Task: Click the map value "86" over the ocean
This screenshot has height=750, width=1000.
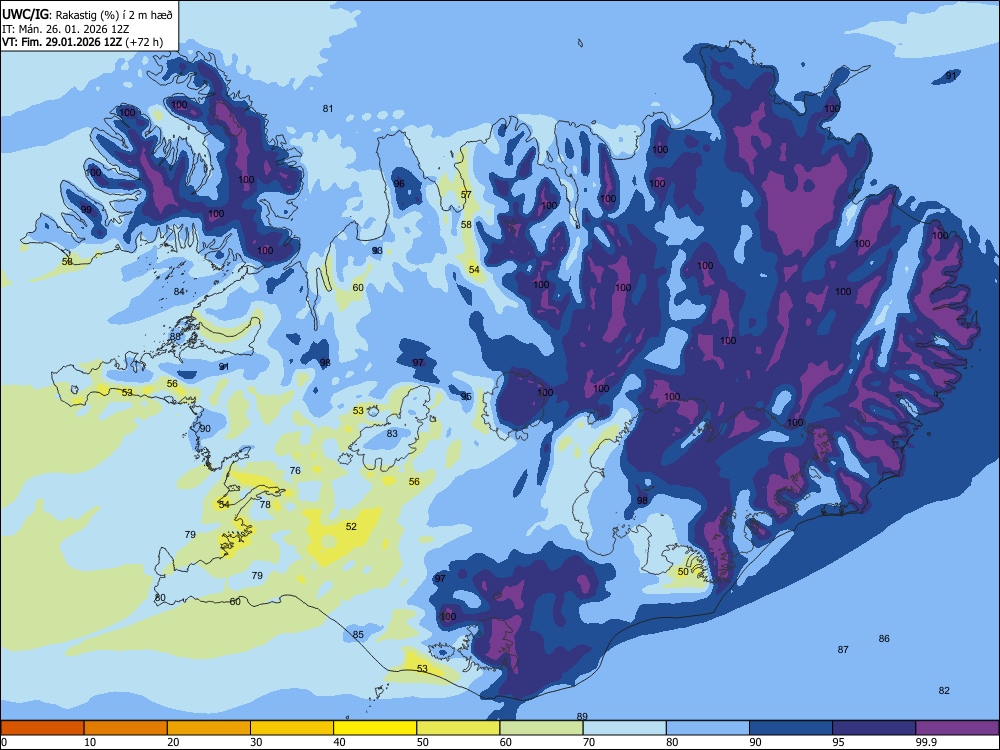Action: pos(884,638)
